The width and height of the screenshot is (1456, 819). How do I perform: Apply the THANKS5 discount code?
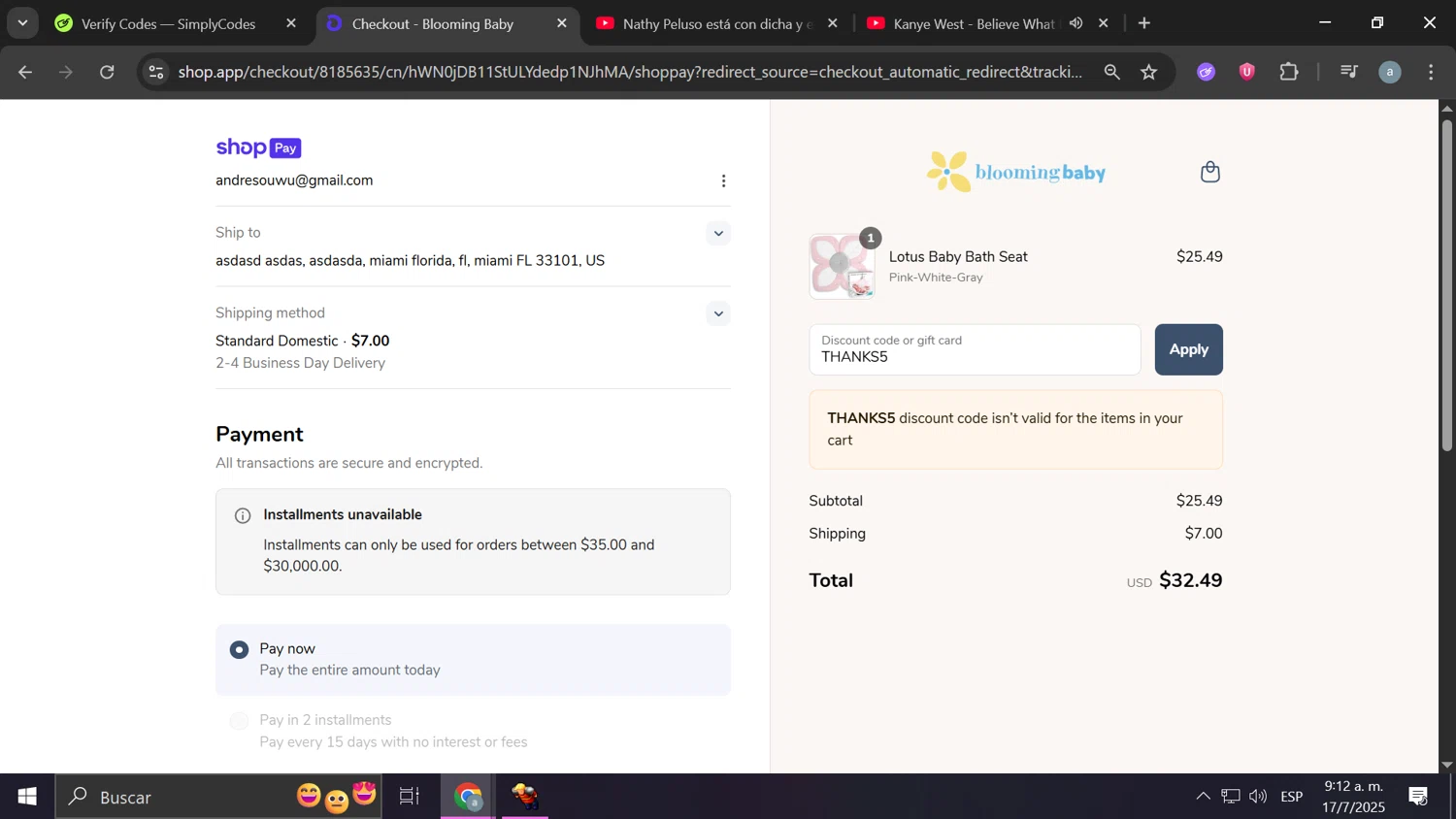coord(1188,349)
